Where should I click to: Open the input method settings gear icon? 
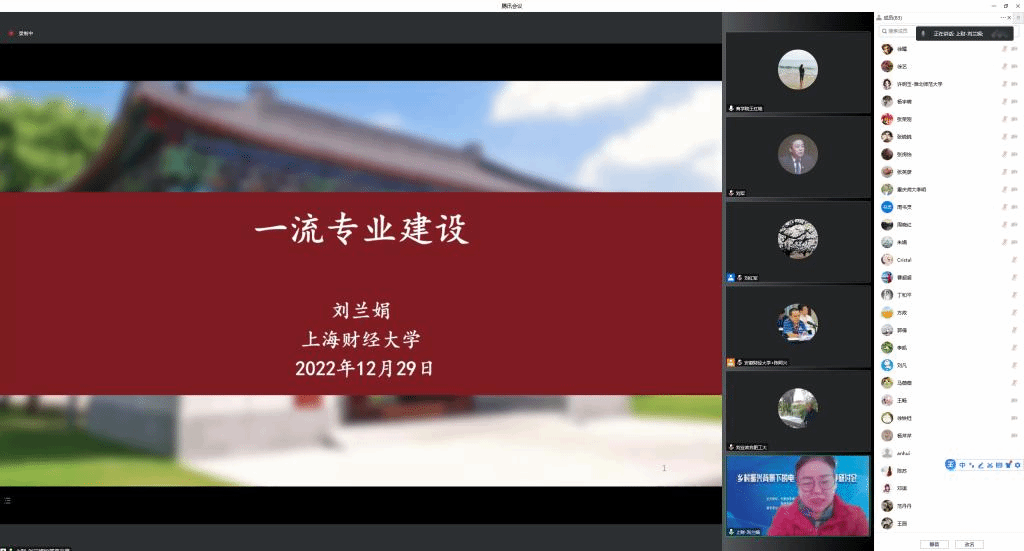[x=1018, y=465]
